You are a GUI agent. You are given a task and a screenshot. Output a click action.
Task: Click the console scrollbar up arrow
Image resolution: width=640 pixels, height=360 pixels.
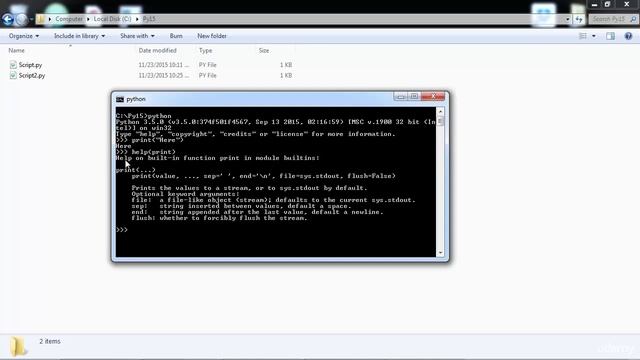pos(440,111)
